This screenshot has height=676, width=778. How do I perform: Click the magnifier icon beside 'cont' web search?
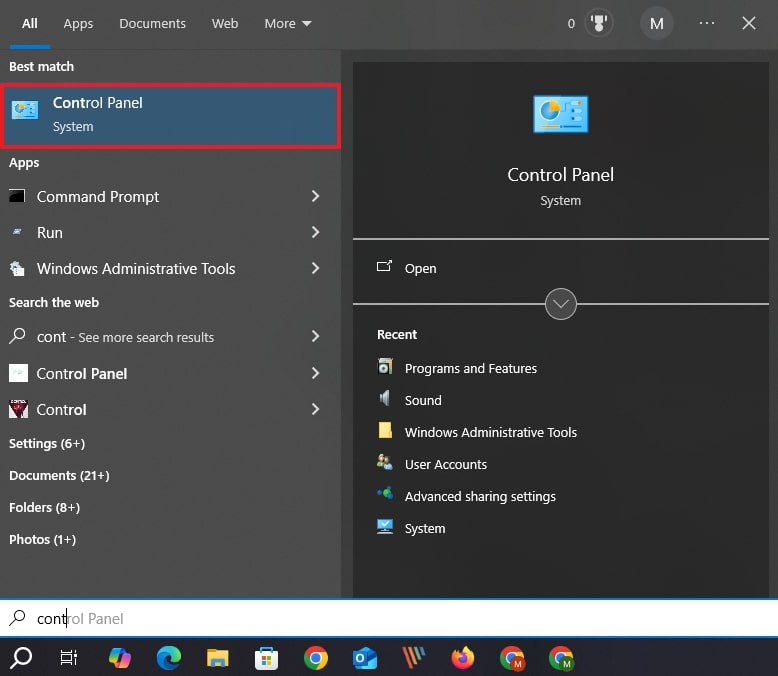click(x=17, y=336)
